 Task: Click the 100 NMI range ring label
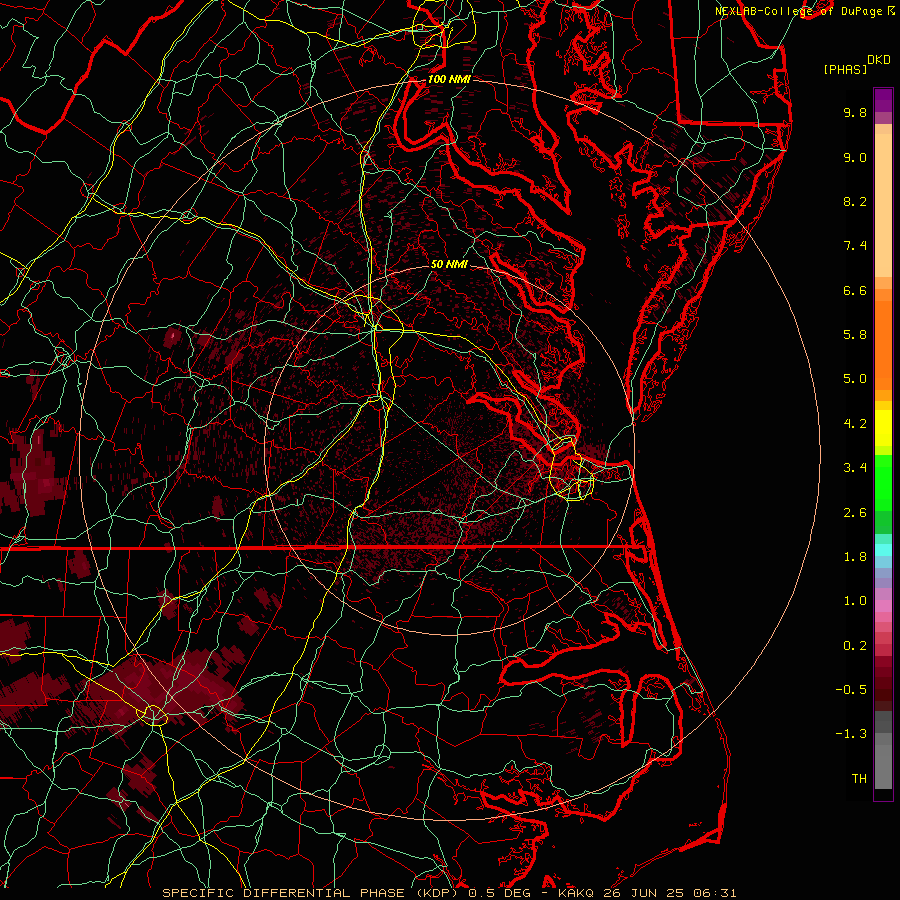tap(449, 79)
